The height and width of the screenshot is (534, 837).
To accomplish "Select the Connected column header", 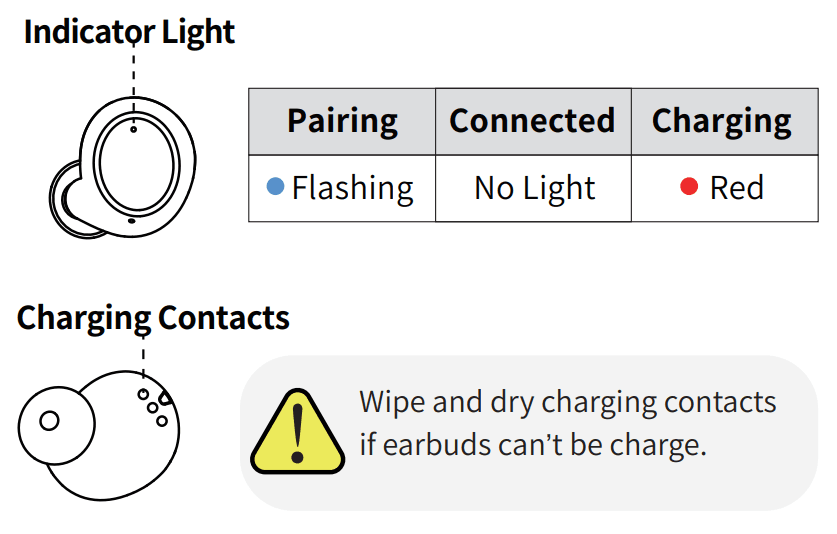I will pyautogui.click(x=532, y=121).
